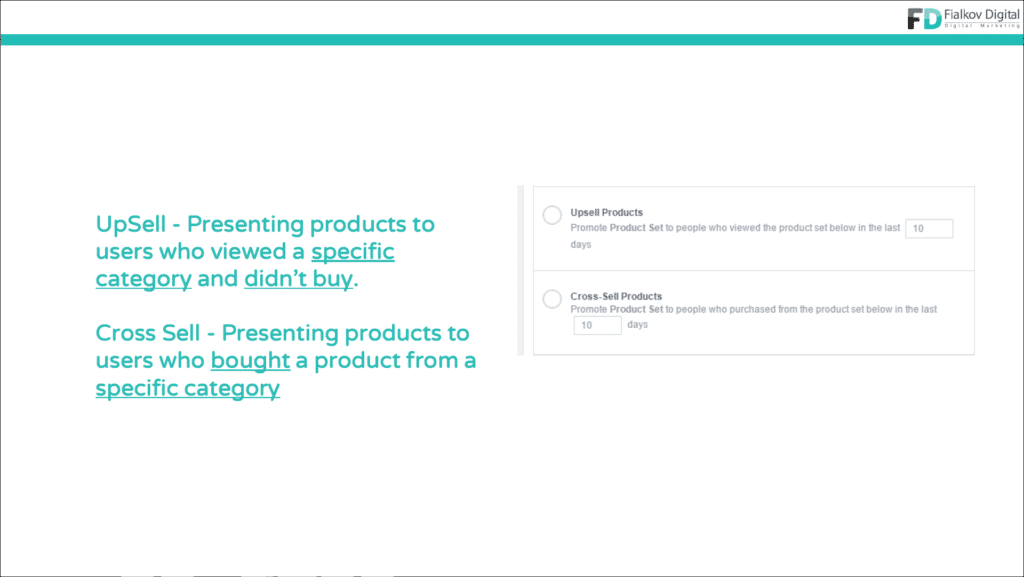1024x577 pixels.
Task: Click the Upsell days input field
Action: click(929, 228)
